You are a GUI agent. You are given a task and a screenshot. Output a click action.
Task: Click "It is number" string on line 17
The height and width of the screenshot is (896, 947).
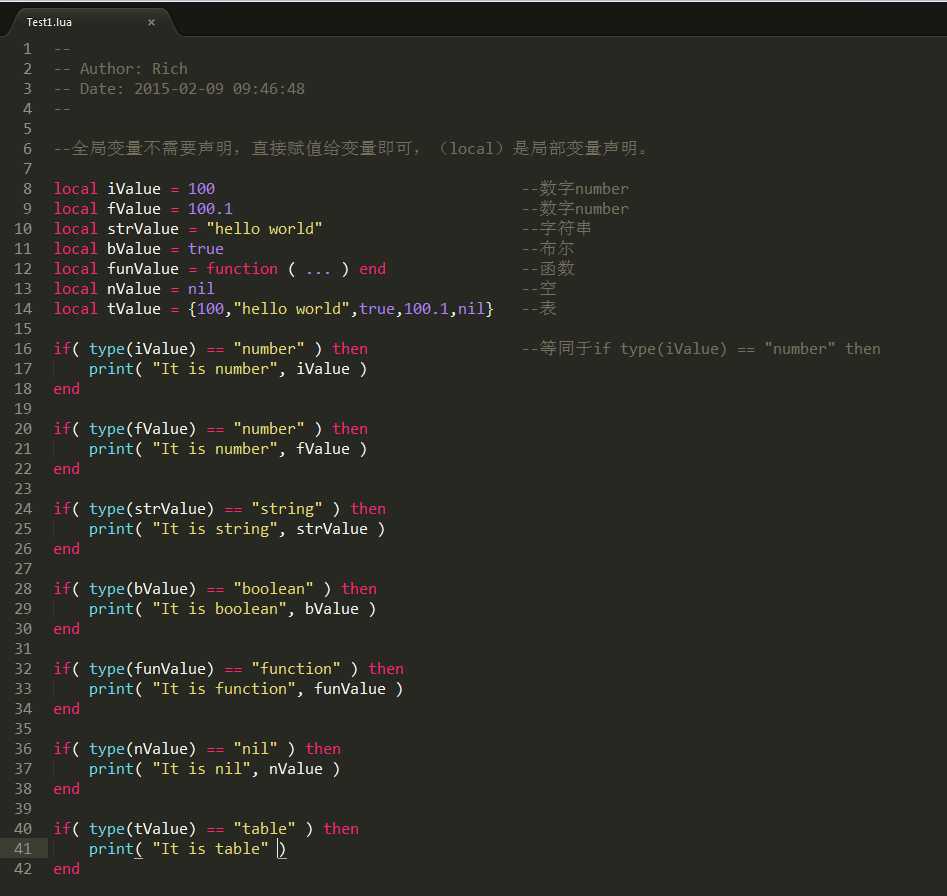point(214,369)
